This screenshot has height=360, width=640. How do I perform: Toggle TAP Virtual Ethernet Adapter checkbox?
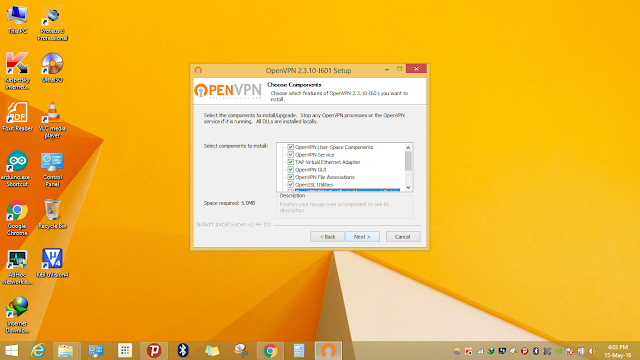pyautogui.click(x=291, y=162)
